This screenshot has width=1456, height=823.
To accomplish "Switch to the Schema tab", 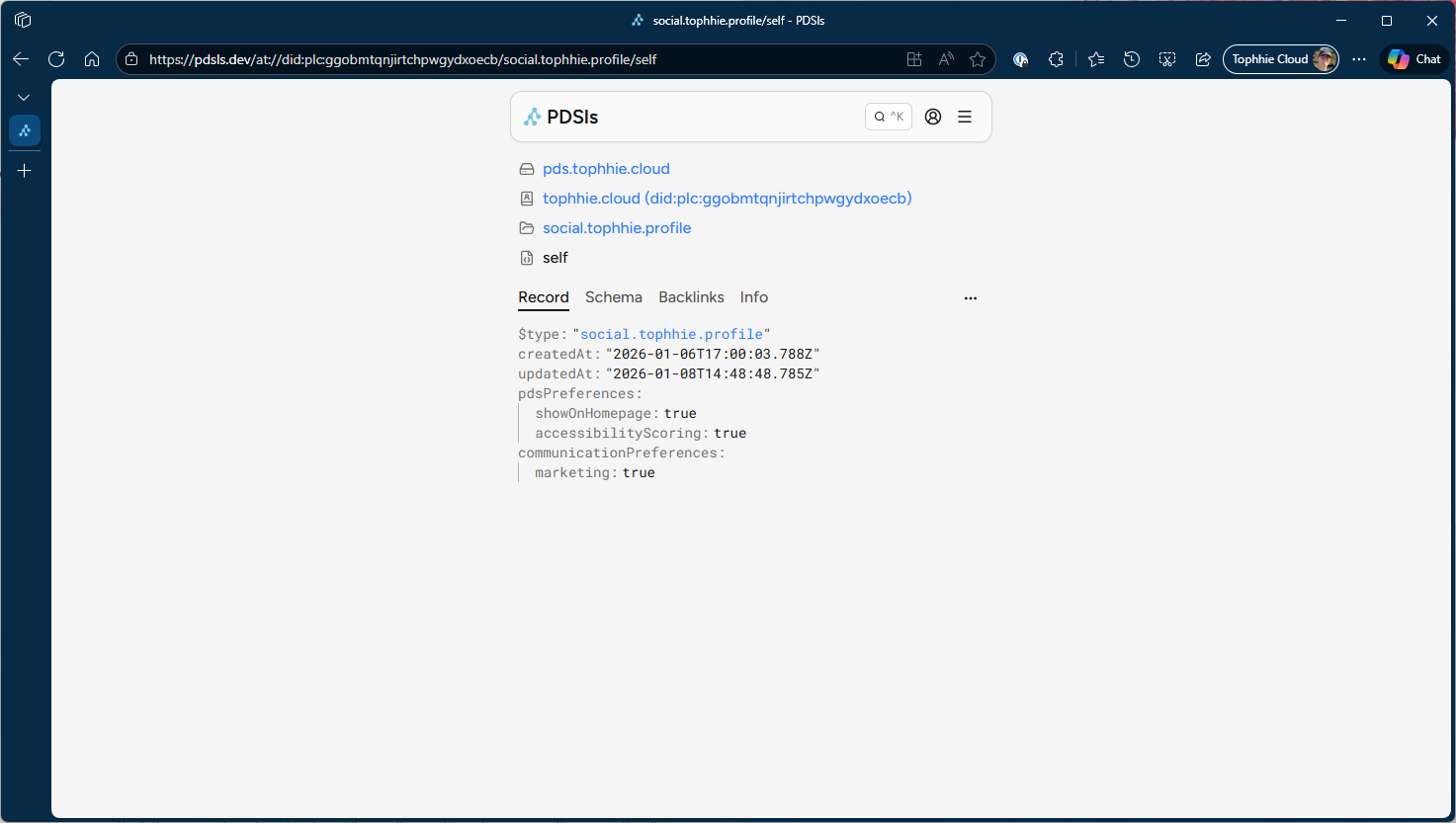I will (613, 297).
